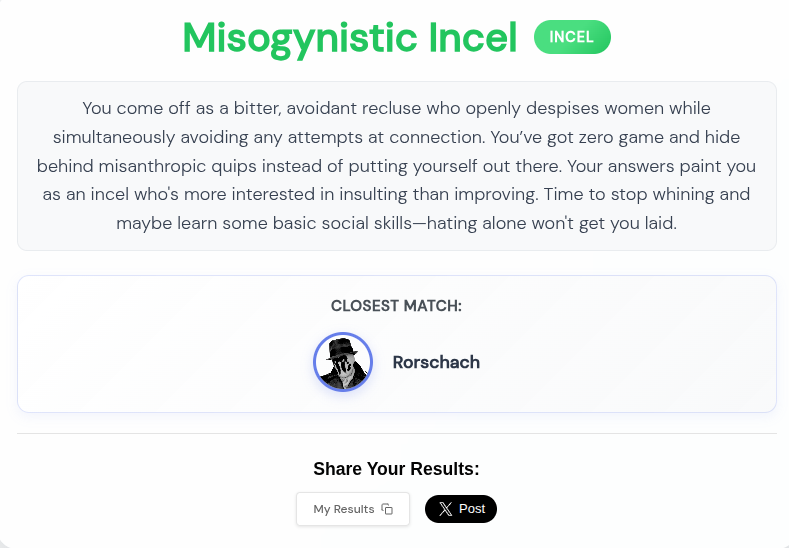Click the Share Your Results heading
The image size is (789, 548).
[396, 469]
